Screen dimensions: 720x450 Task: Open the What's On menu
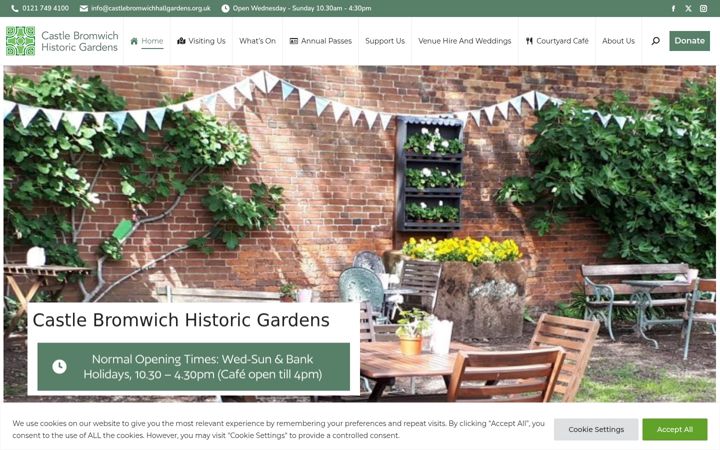tap(257, 41)
